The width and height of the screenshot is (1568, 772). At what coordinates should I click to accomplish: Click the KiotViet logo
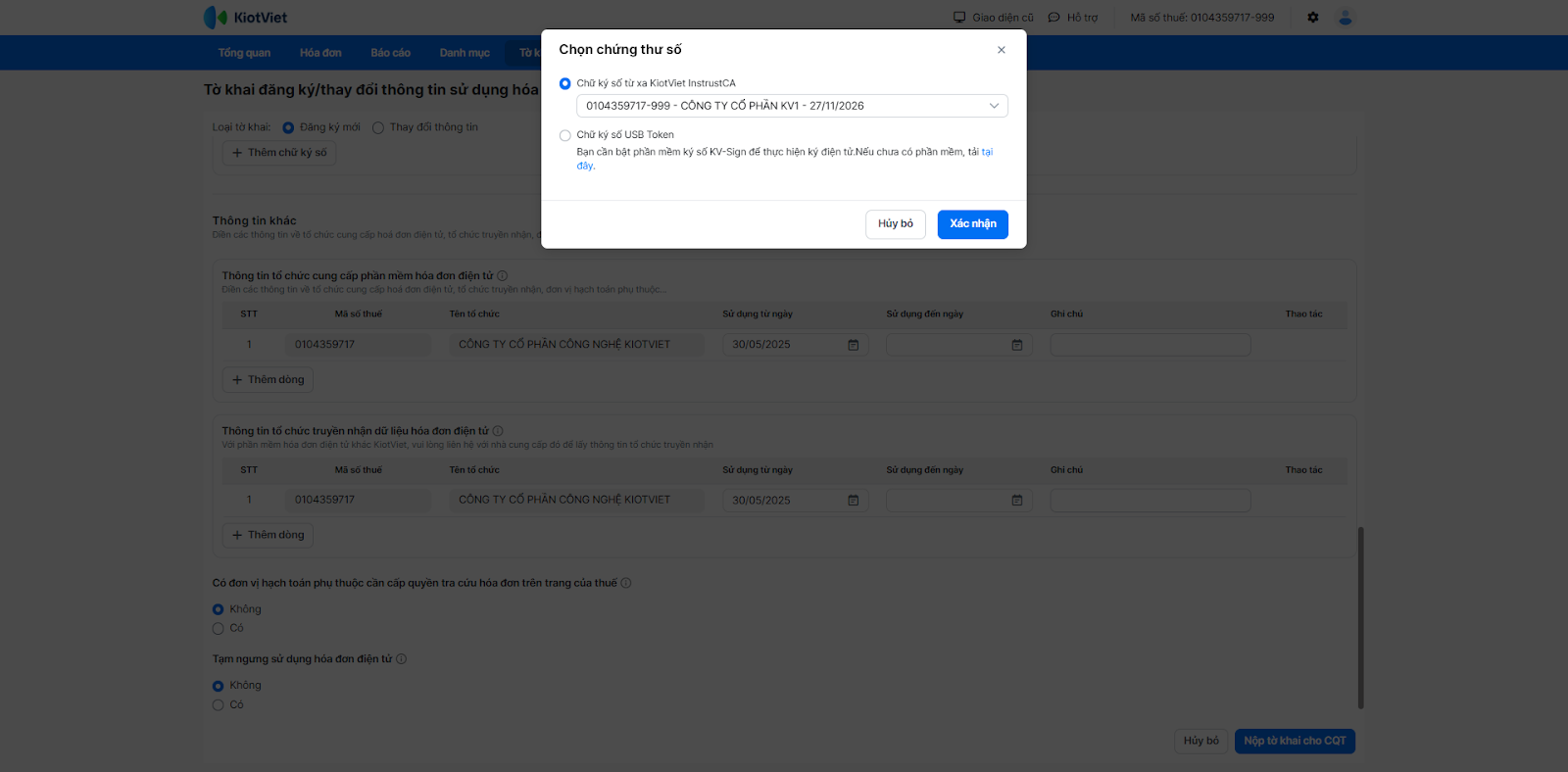(246, 18)
